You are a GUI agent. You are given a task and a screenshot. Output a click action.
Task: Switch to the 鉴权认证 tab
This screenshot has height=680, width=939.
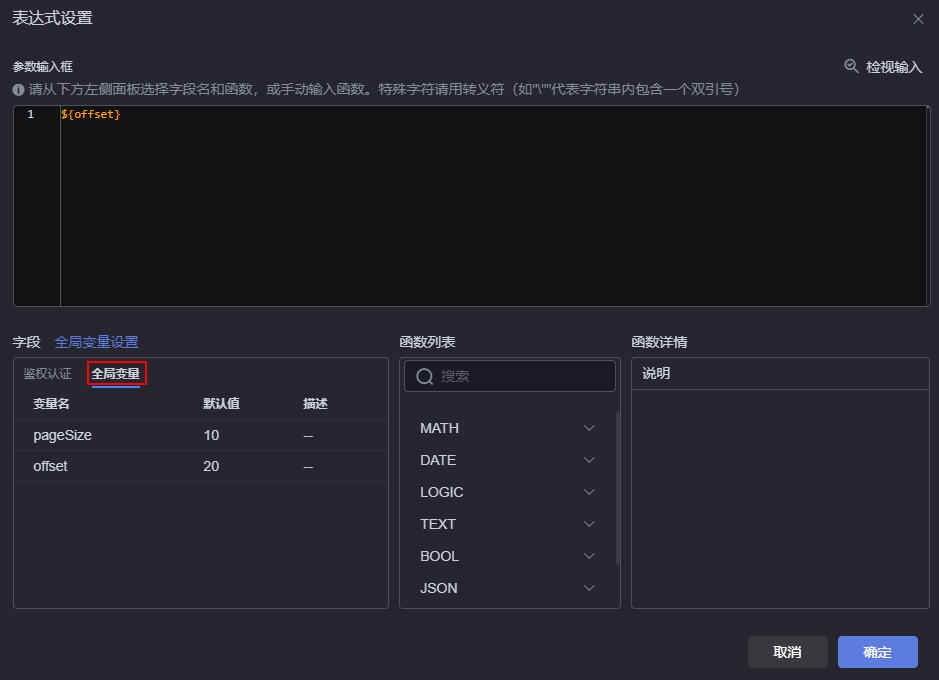coord(47,374)
